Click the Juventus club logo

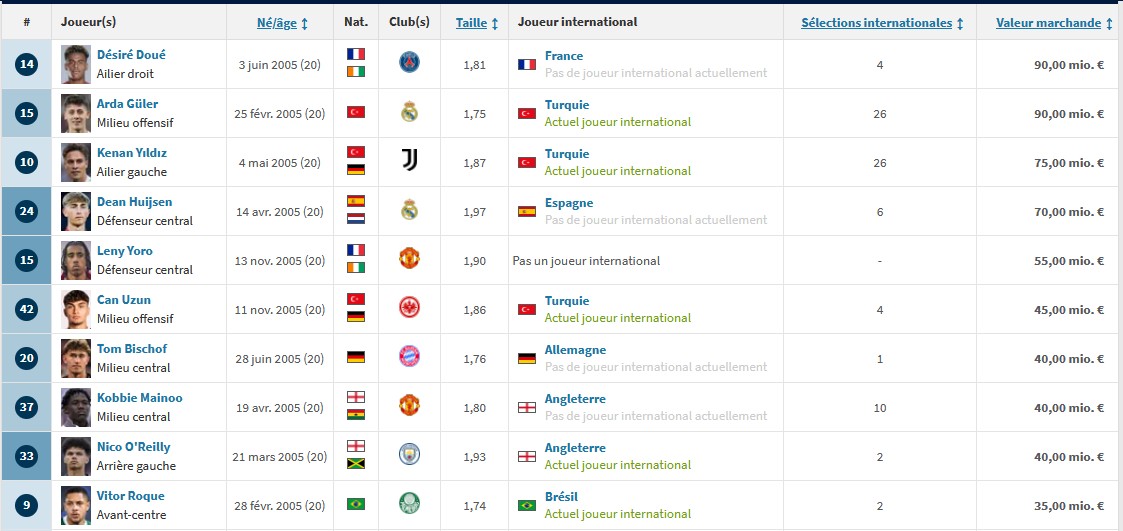point(409,161)
